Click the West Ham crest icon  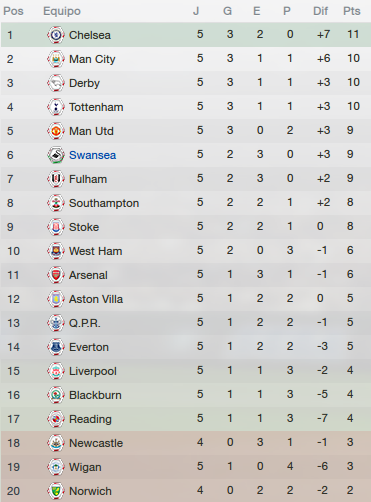[x=56, y=251]
